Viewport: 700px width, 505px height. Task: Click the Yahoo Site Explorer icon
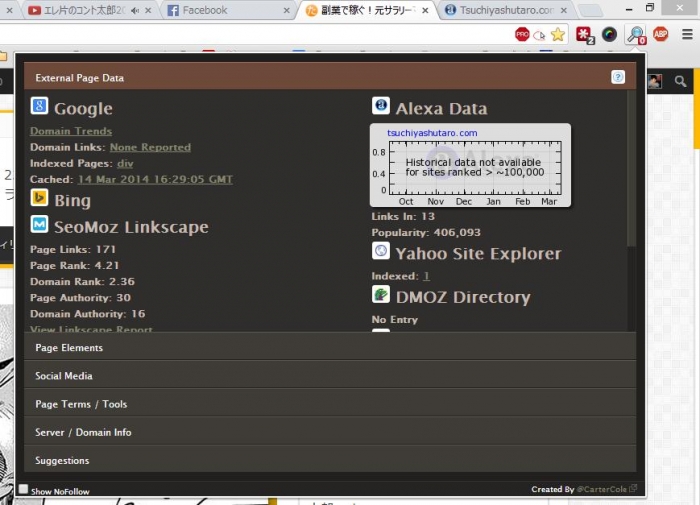click(x=381, y=250)
